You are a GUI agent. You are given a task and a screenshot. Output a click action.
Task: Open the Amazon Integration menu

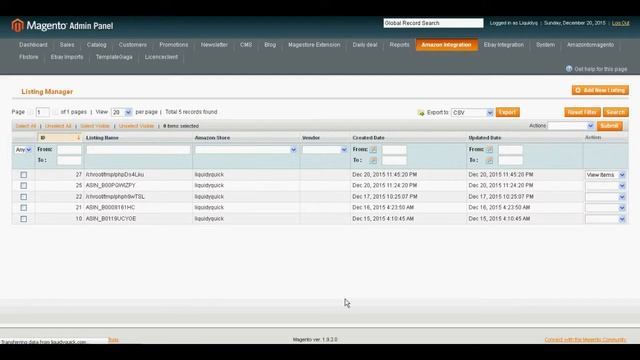447,45
